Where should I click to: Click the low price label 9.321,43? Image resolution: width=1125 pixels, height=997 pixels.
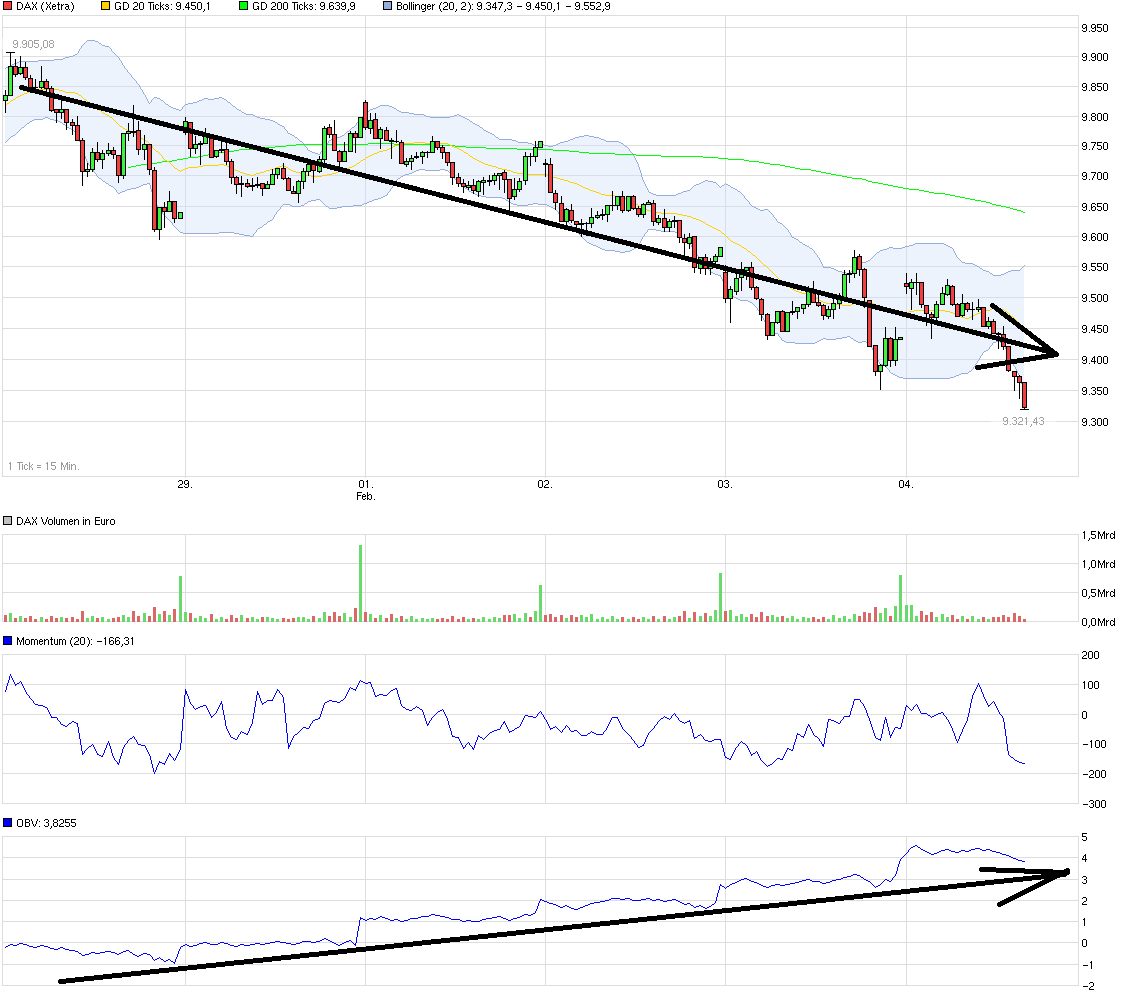pos(1023,422)
